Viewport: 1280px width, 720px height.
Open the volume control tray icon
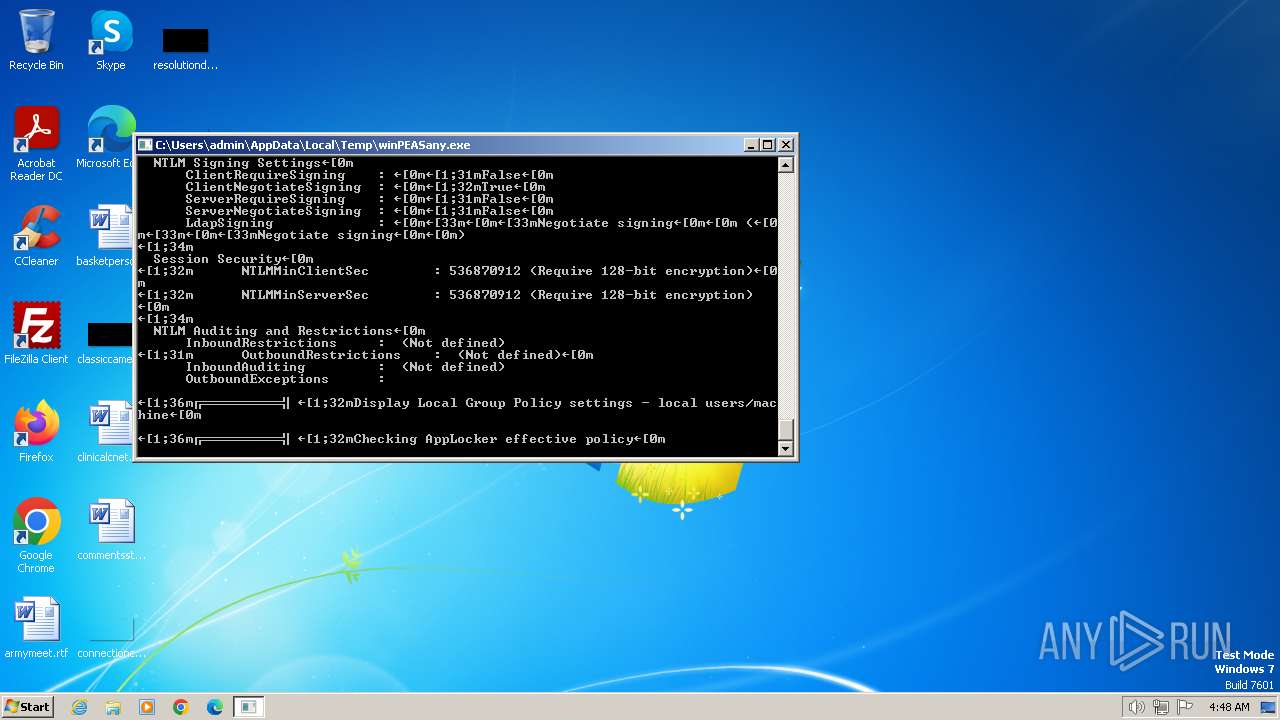(1136, 707)
